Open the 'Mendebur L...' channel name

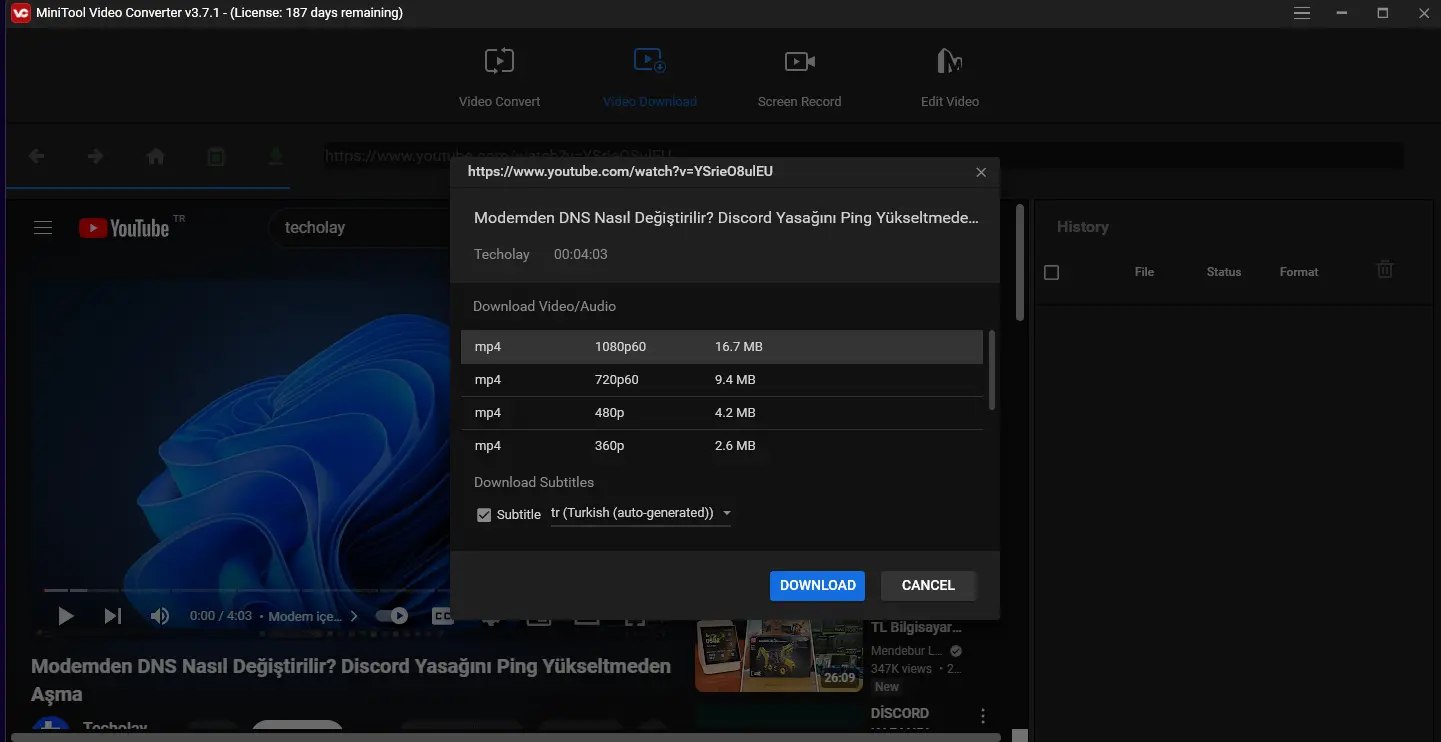[908, 651]
